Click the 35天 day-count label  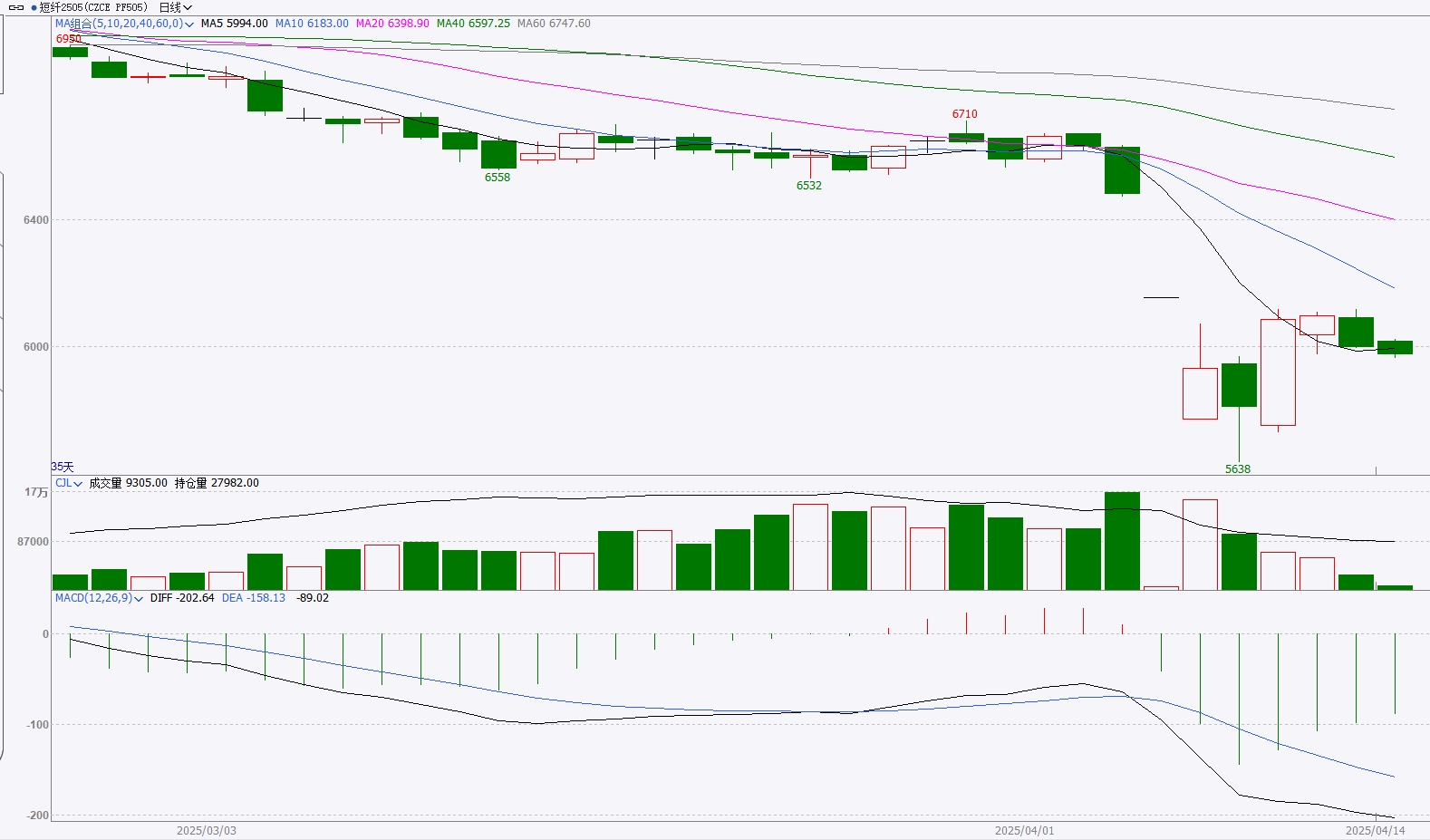[x=63, y=467]
